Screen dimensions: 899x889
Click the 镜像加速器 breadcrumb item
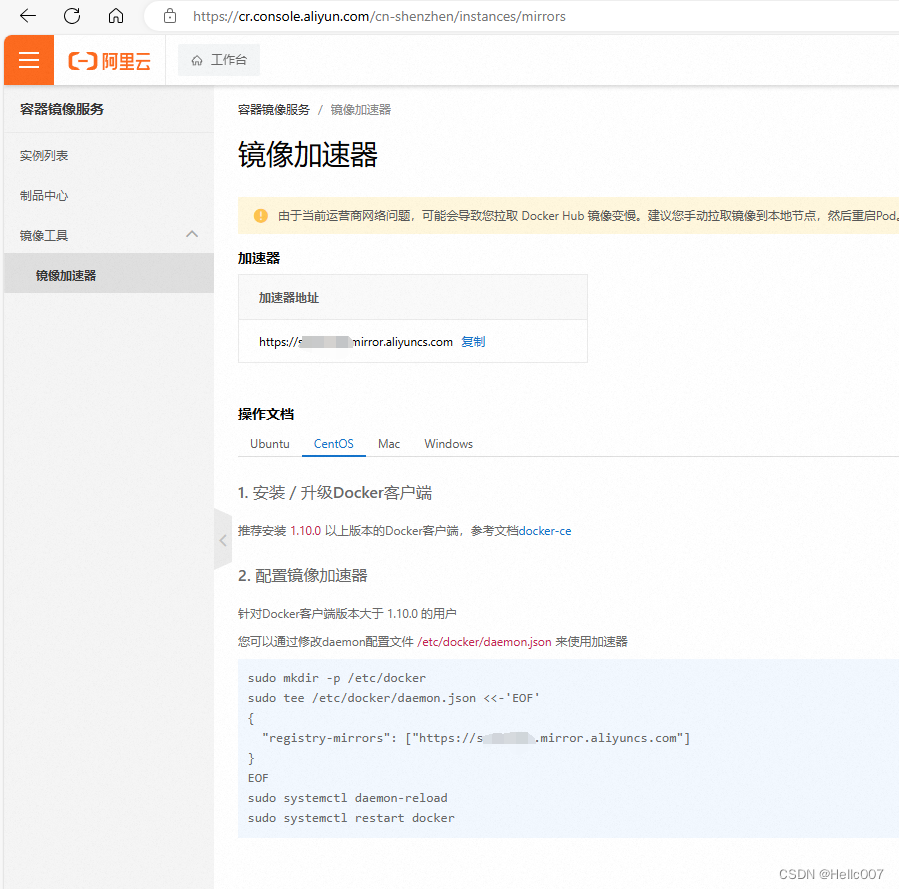point(361,109)
